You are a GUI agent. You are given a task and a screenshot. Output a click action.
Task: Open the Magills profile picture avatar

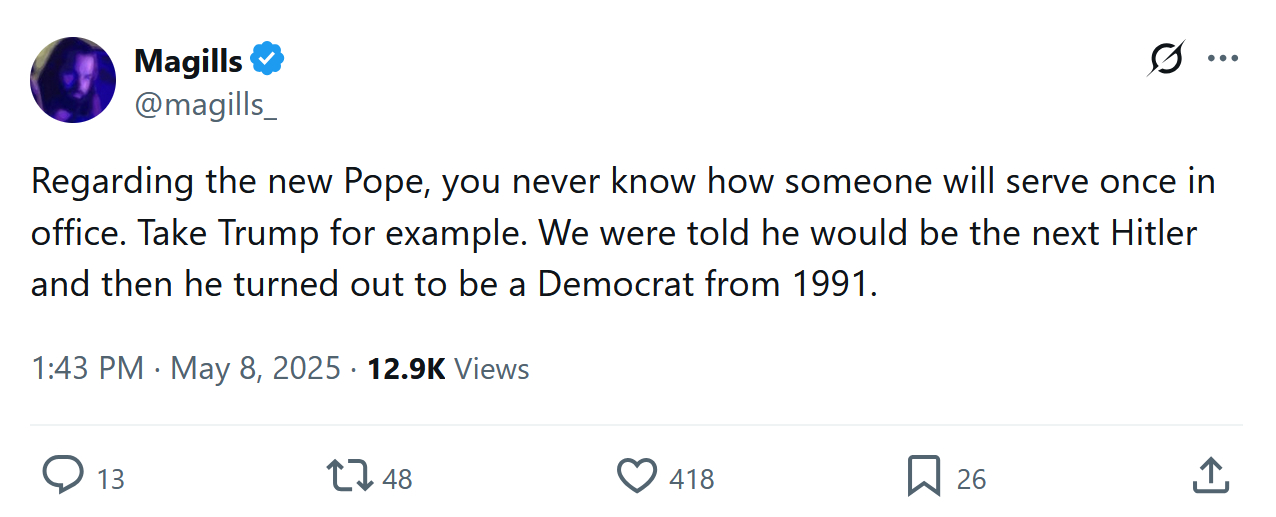point(73,80)
